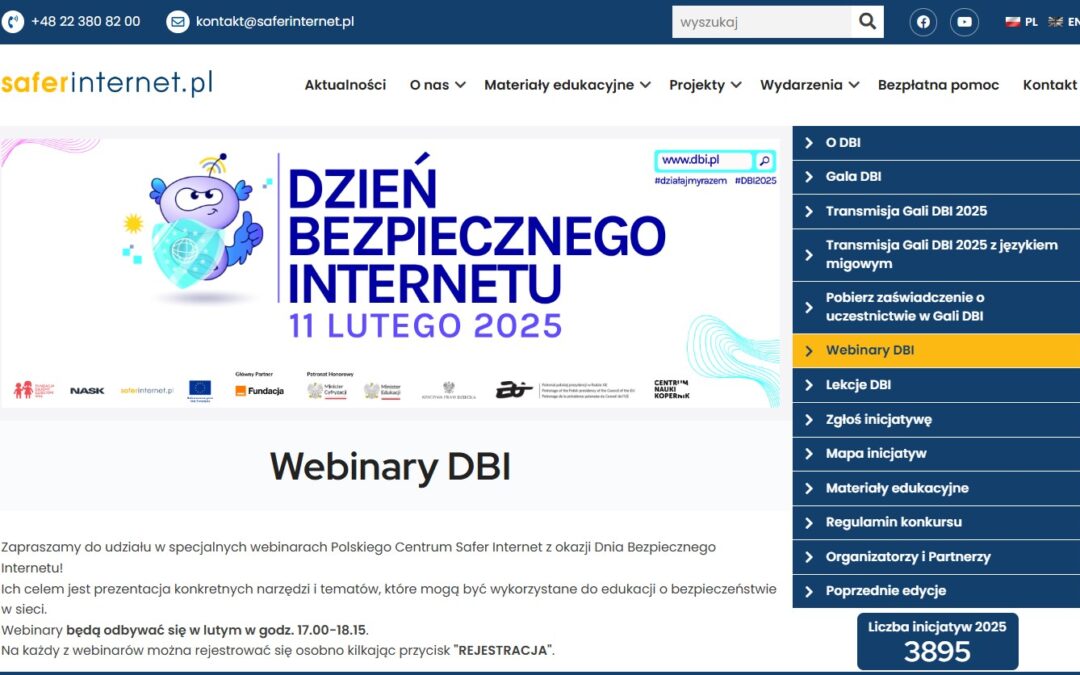This screenshot has height=675, width=1080.
Task: Click the phone icon in top bar
Action: pos(12,22)
